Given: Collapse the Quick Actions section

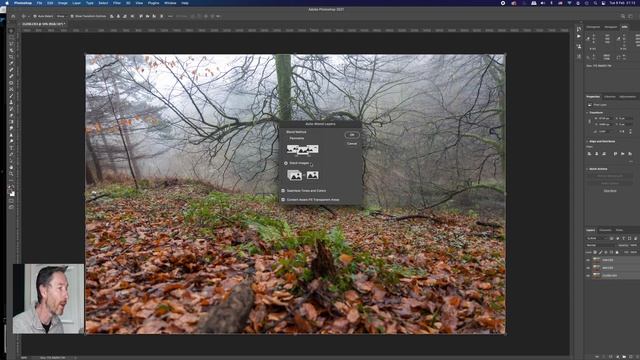Looking at the screenshot, I should point(587,169).
